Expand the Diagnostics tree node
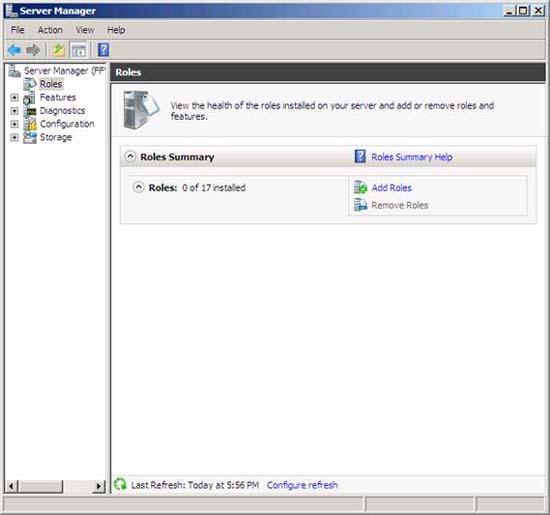The image size is (550, 515). pyautogui.click(x=14, y=111)
